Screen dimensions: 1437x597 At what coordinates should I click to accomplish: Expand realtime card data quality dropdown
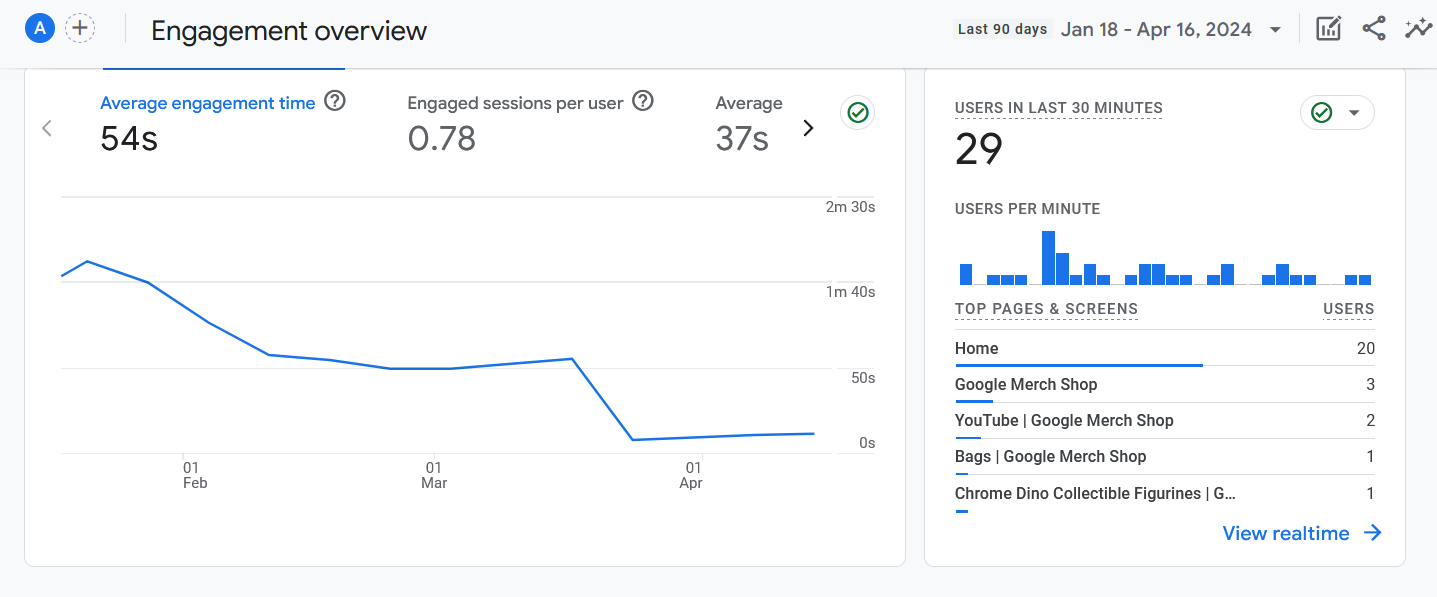pos(1353,113)
